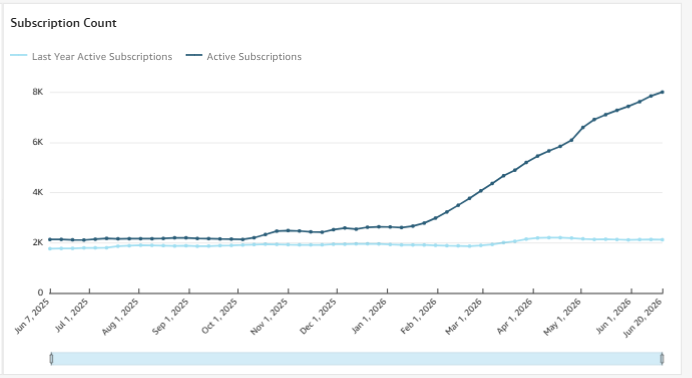Click the left handle of range slider
692x378 pixels.
[x=51, y=359]
